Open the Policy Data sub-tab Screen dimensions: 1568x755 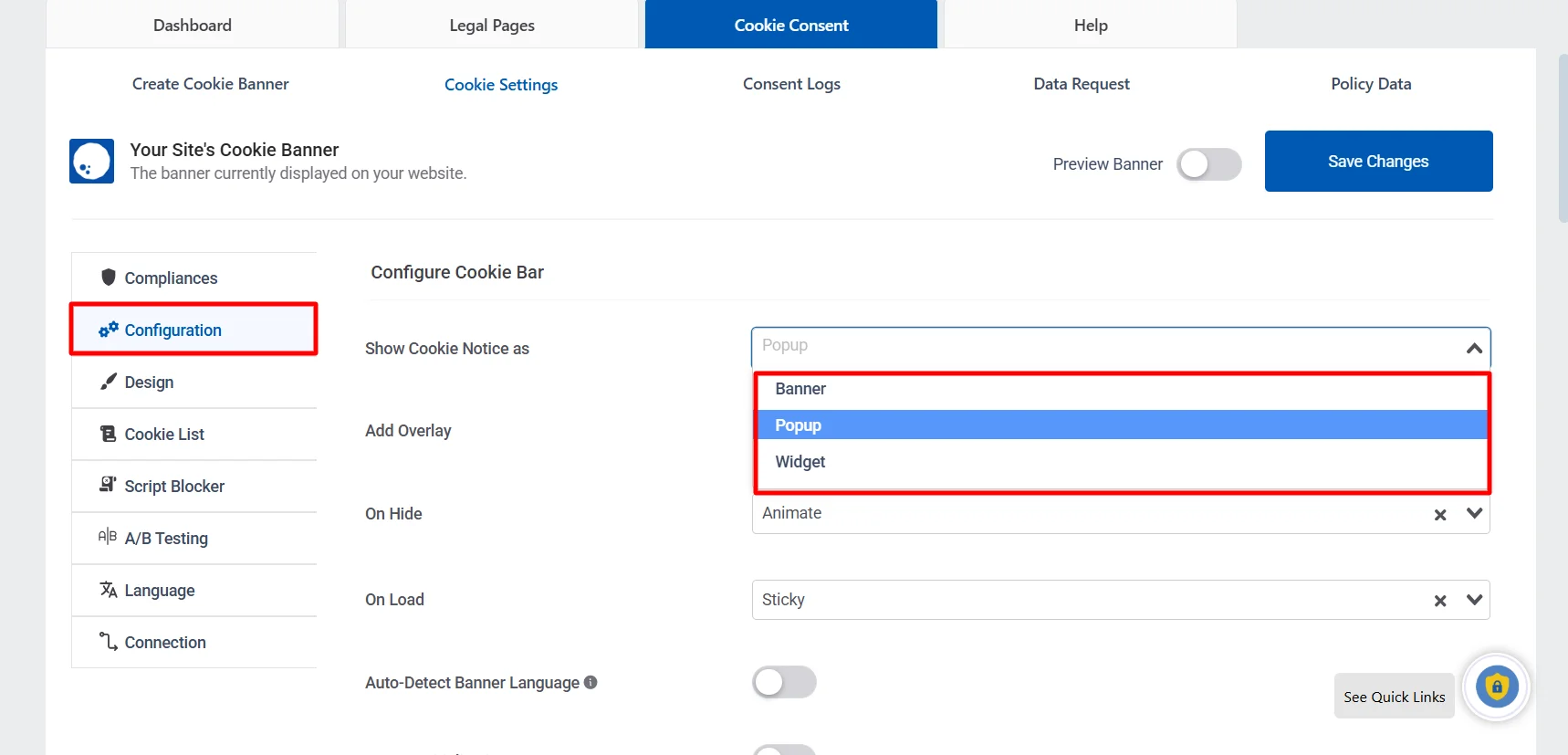(x=1371, y=84)
